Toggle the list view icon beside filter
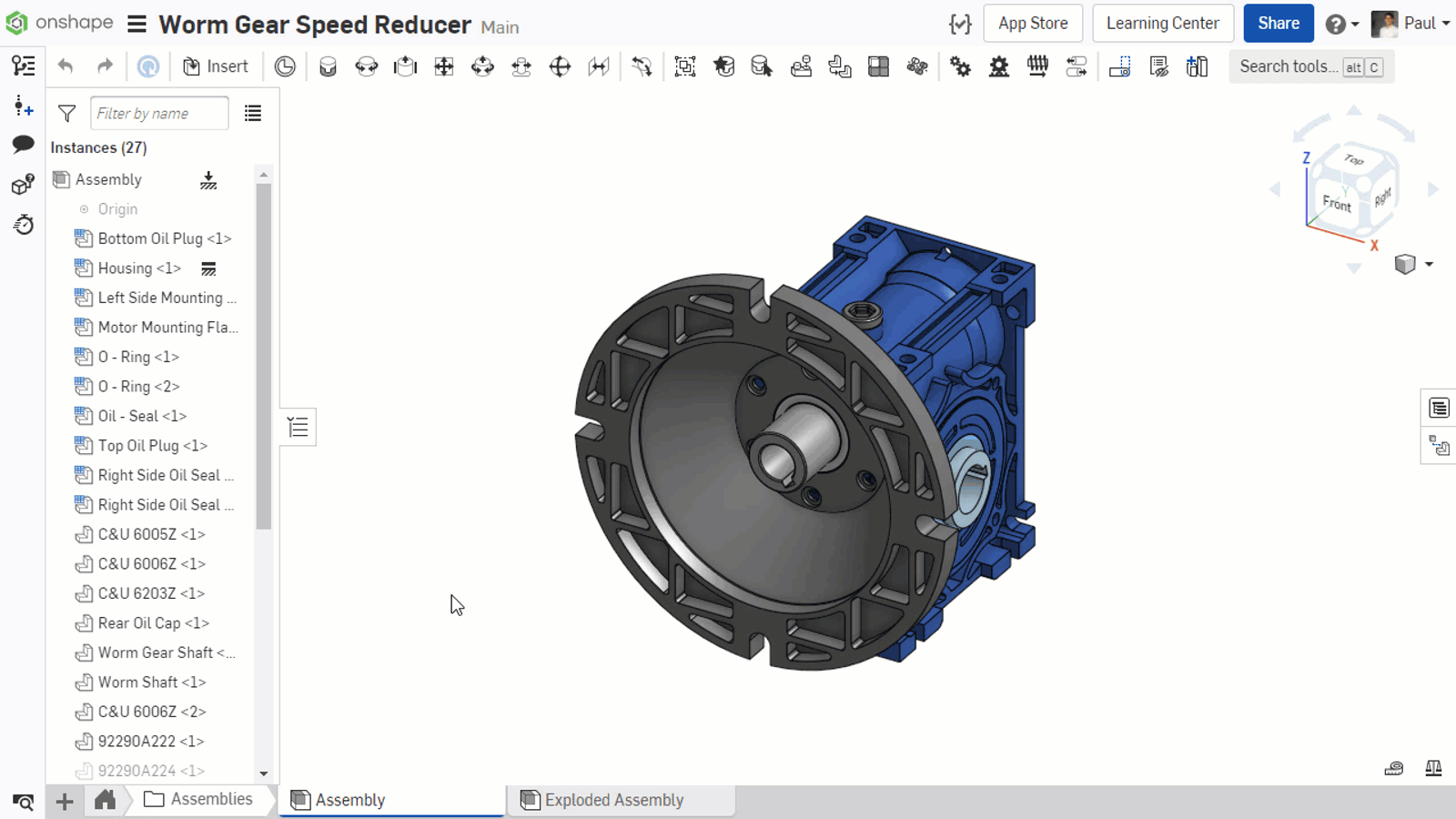1456x819 pixels. pyautogui.click(x=253, y=114)
